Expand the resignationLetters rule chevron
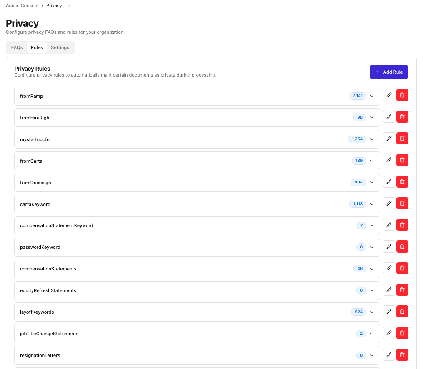Screen dimensions: 425x369 click(x=372, y=355)
